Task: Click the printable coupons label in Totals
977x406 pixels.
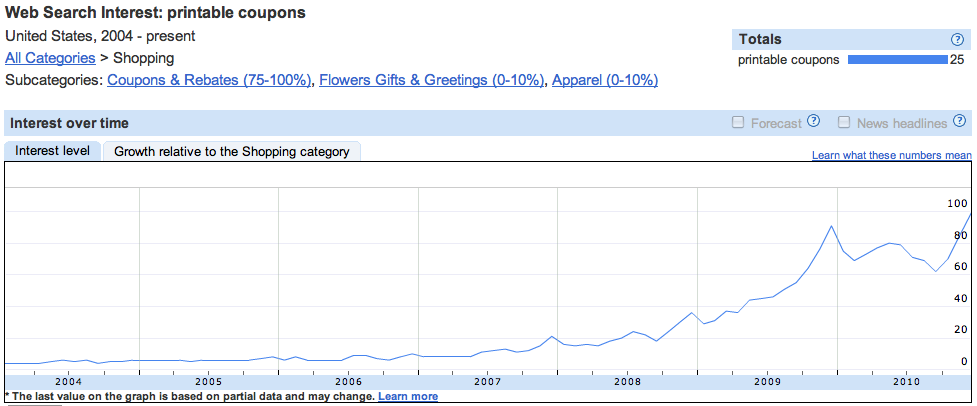Action: click(788, 60)
